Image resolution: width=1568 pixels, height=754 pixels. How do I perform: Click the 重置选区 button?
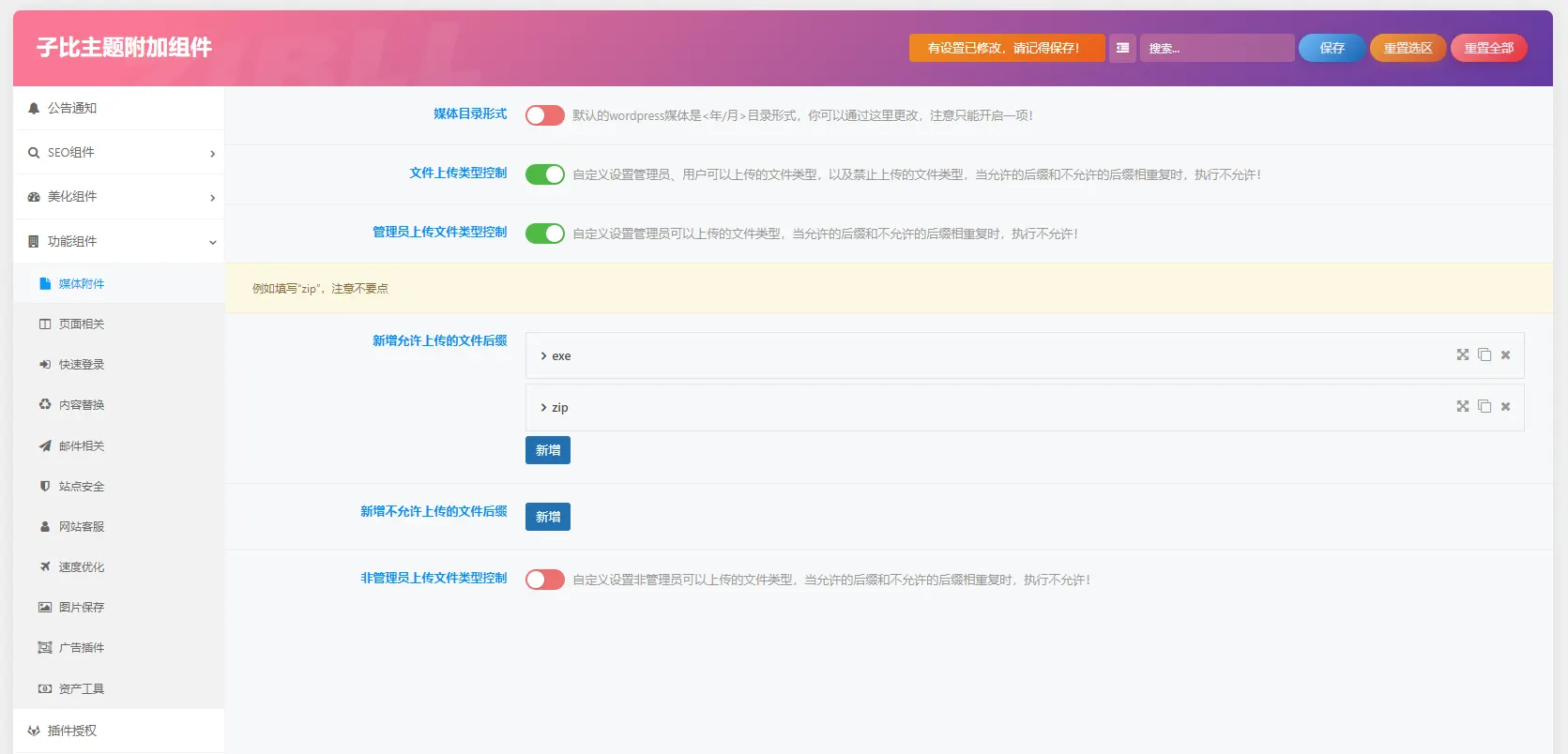coord(1408,48)
